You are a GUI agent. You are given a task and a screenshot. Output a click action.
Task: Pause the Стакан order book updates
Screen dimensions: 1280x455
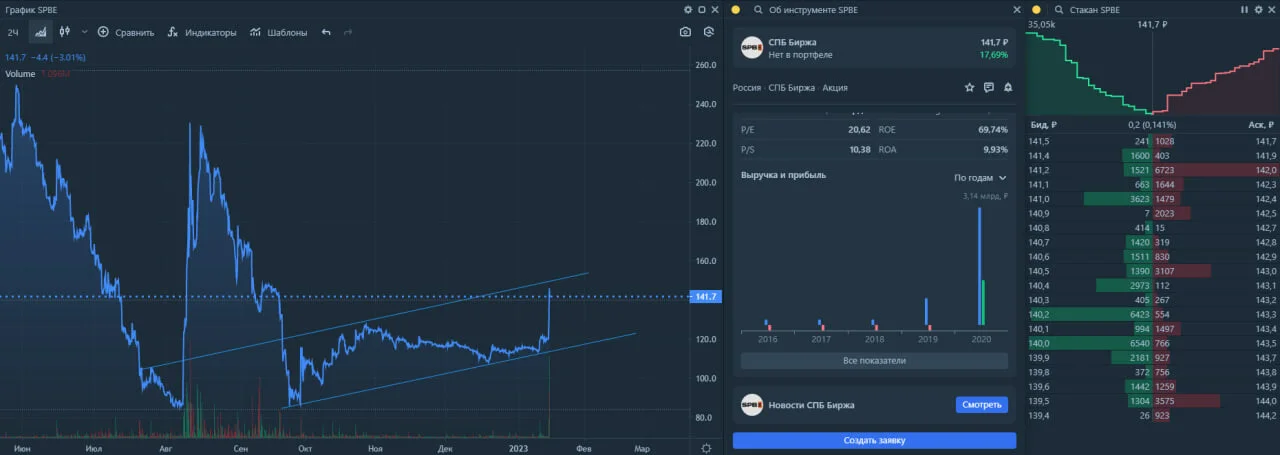[x=1244, y=9]
